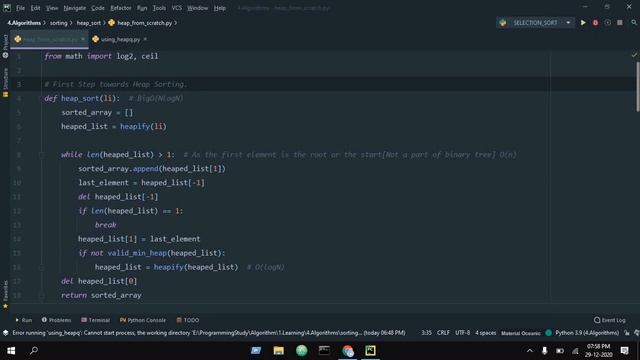Click the 3:35 cursor position indicator
Screen dimensions: 640x360
(x=427, y=333)
